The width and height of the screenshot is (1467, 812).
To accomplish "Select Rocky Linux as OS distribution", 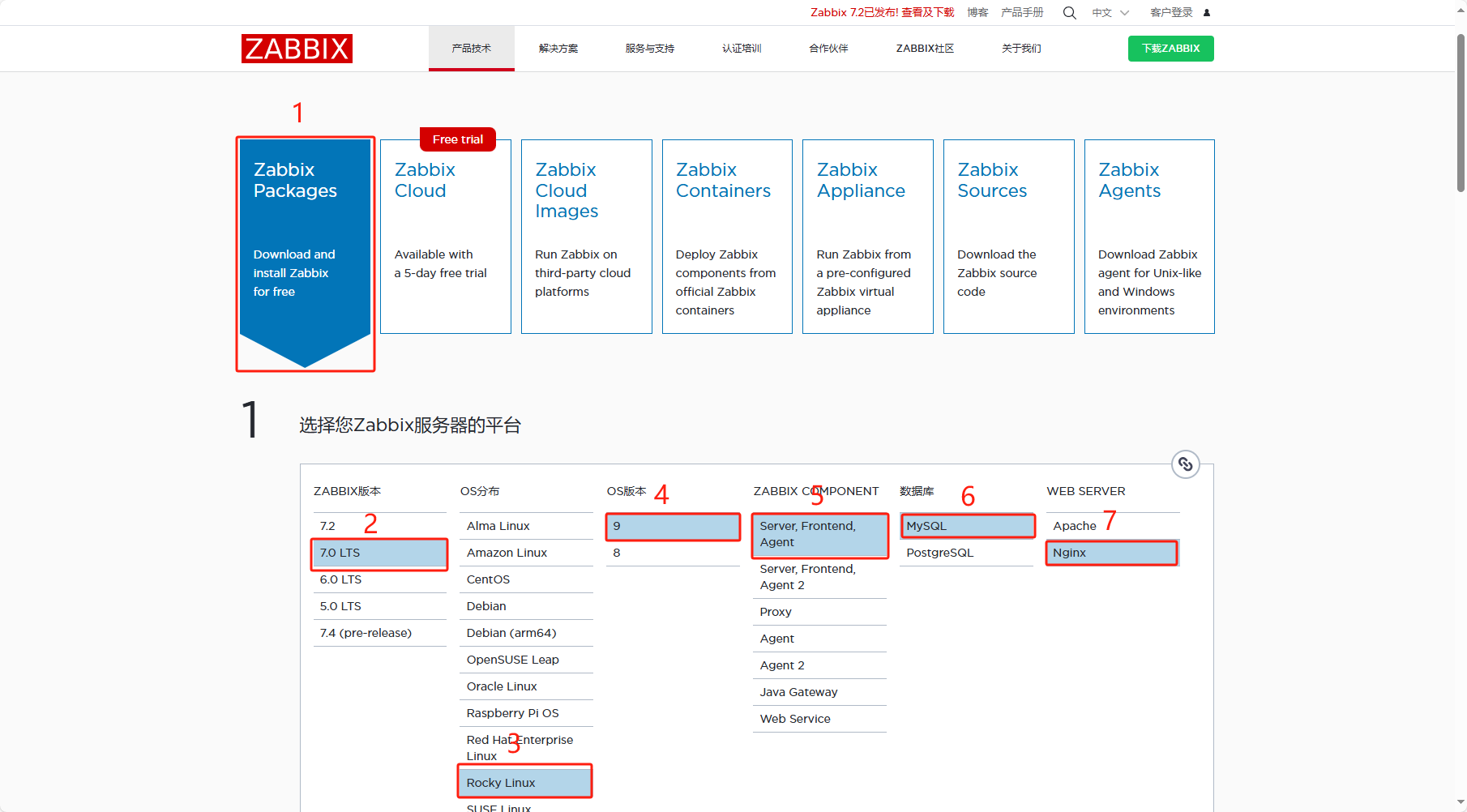I will click(x=527, y=783).
